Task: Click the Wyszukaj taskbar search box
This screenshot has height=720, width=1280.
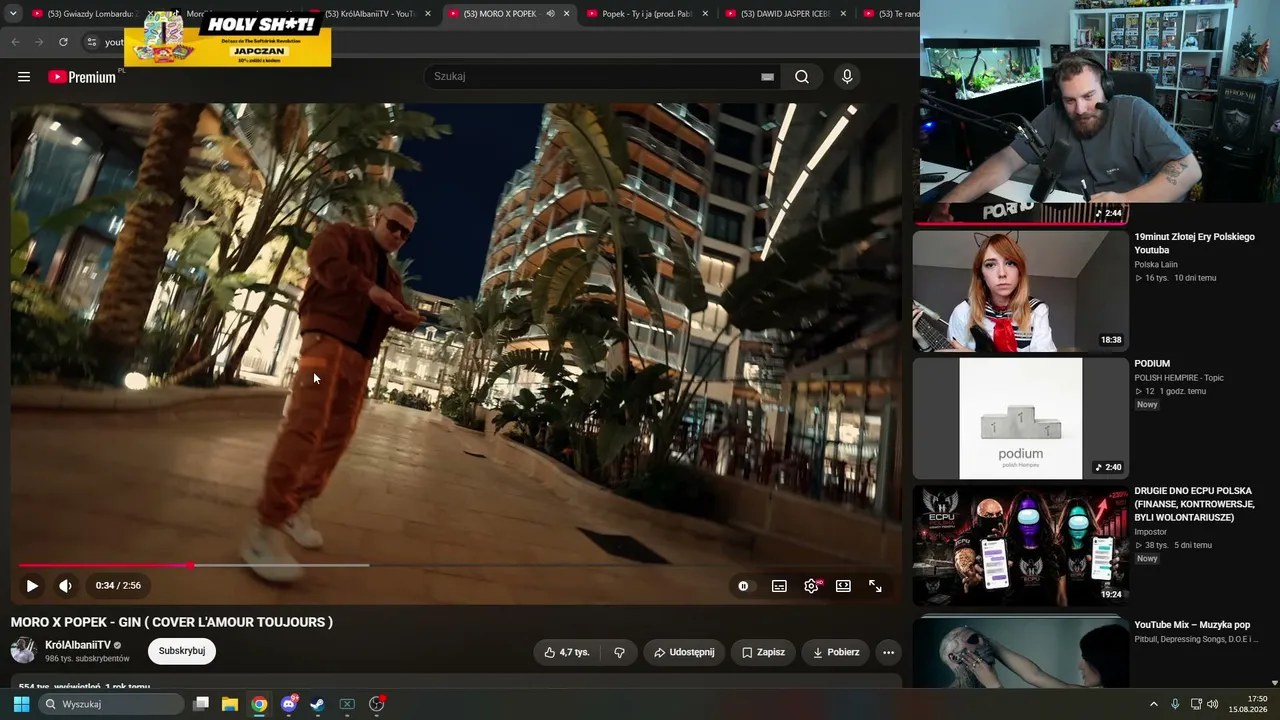Action: (x=112, y=704)
